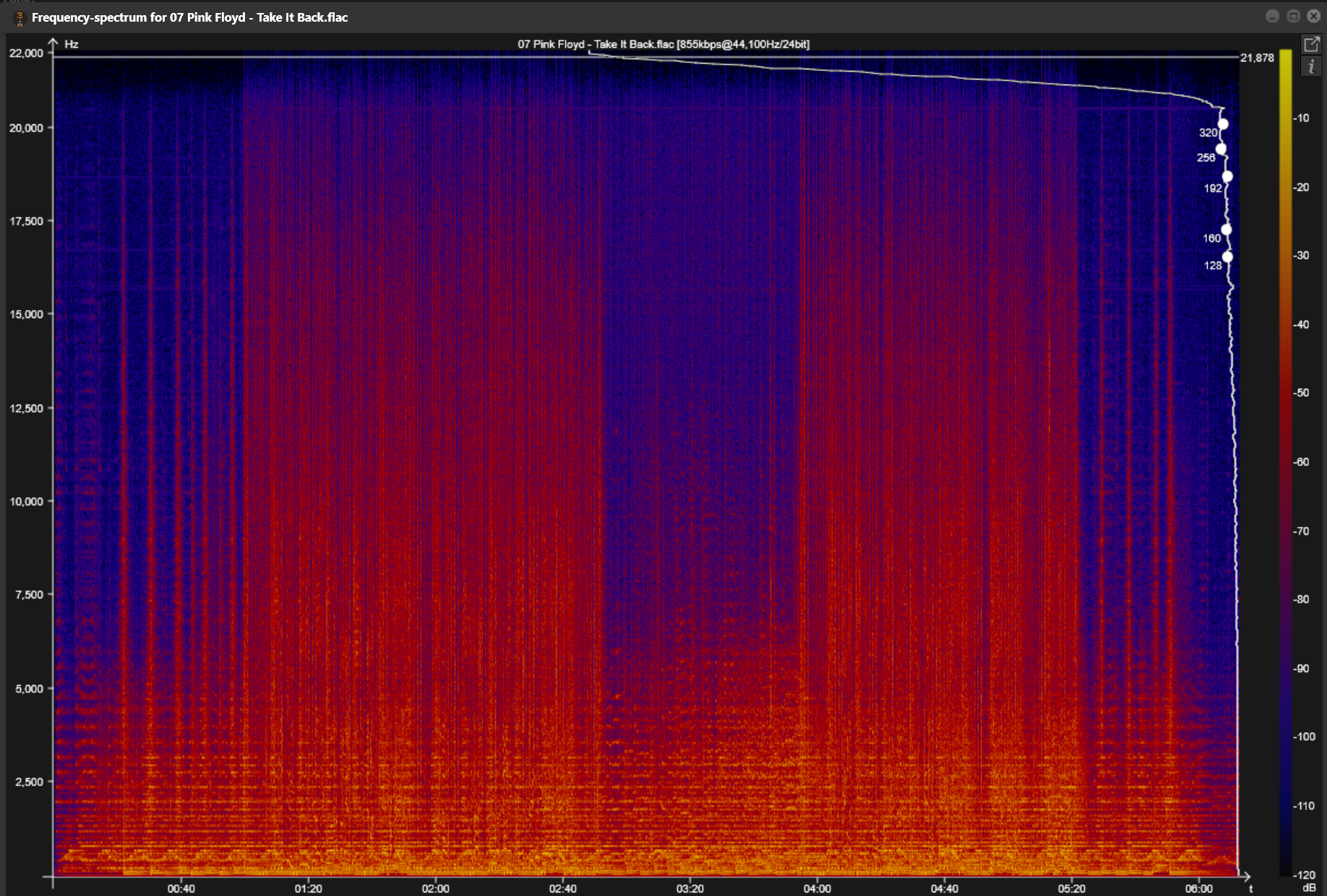
Task: Click the -110 dB color scale label
Action: (1304, 806)
